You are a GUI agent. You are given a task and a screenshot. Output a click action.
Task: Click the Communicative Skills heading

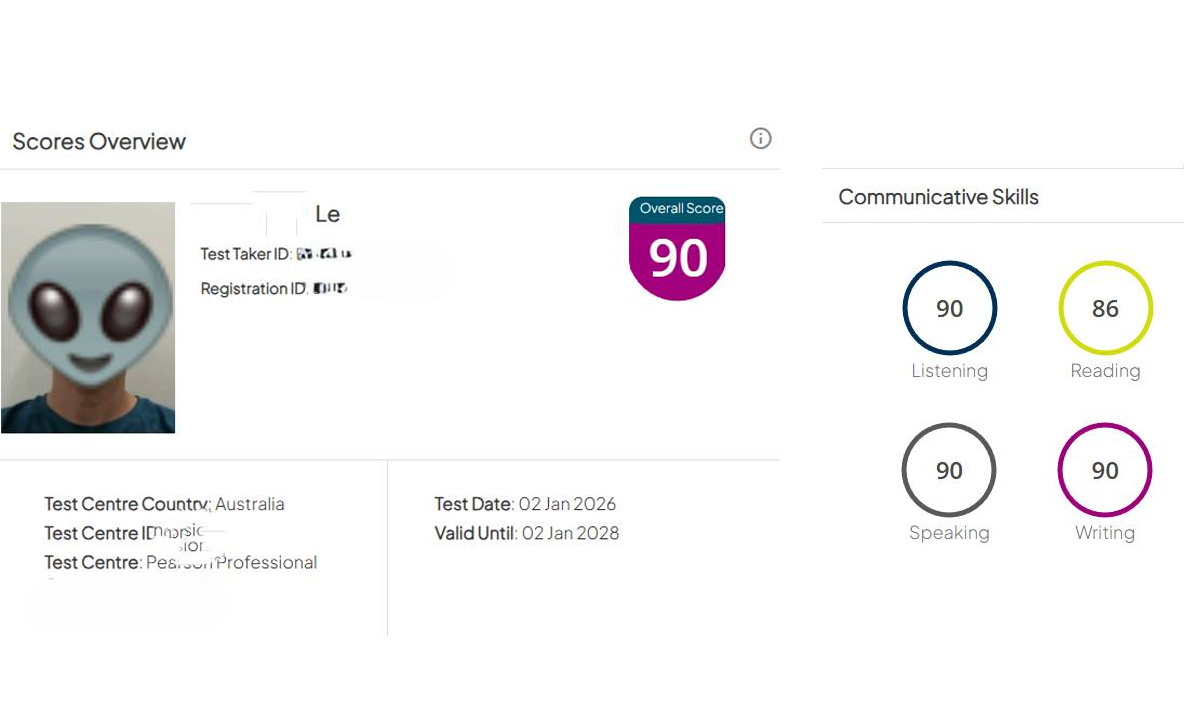(x=938, y=197)
